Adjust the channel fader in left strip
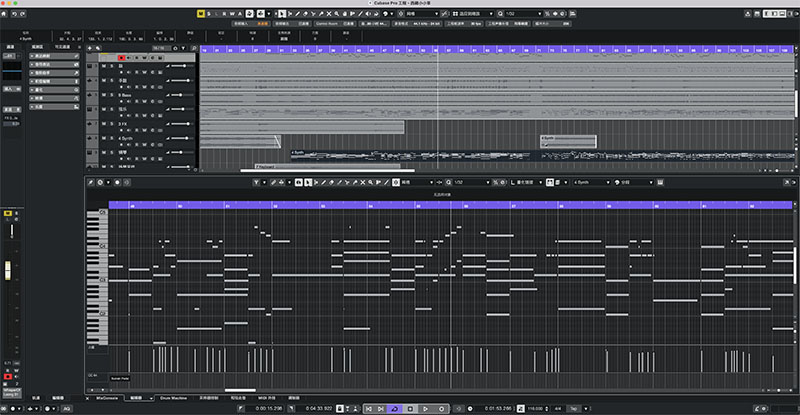The image size is (800, 415). pyautogui.click(x=8, y=270)
